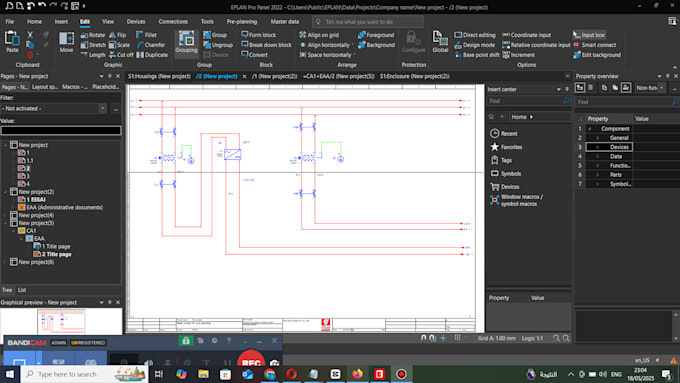
Task: Send to Background
Action: point(376,45)
